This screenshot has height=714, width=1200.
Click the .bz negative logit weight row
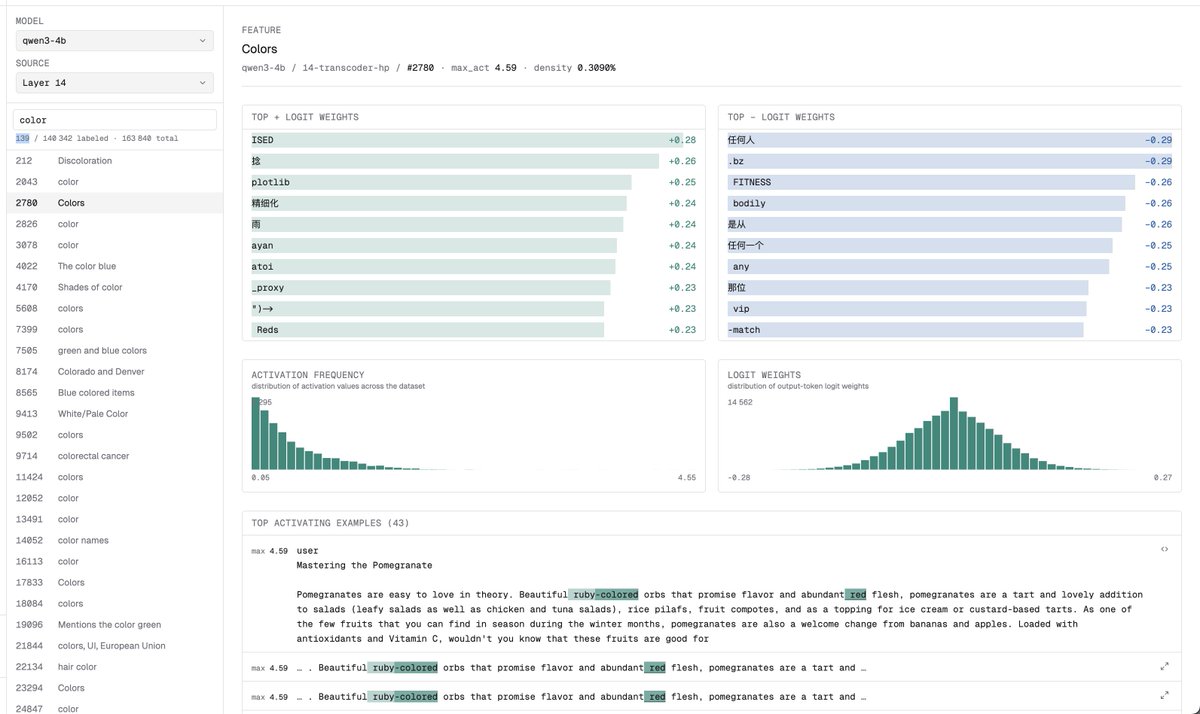point(950,161)
